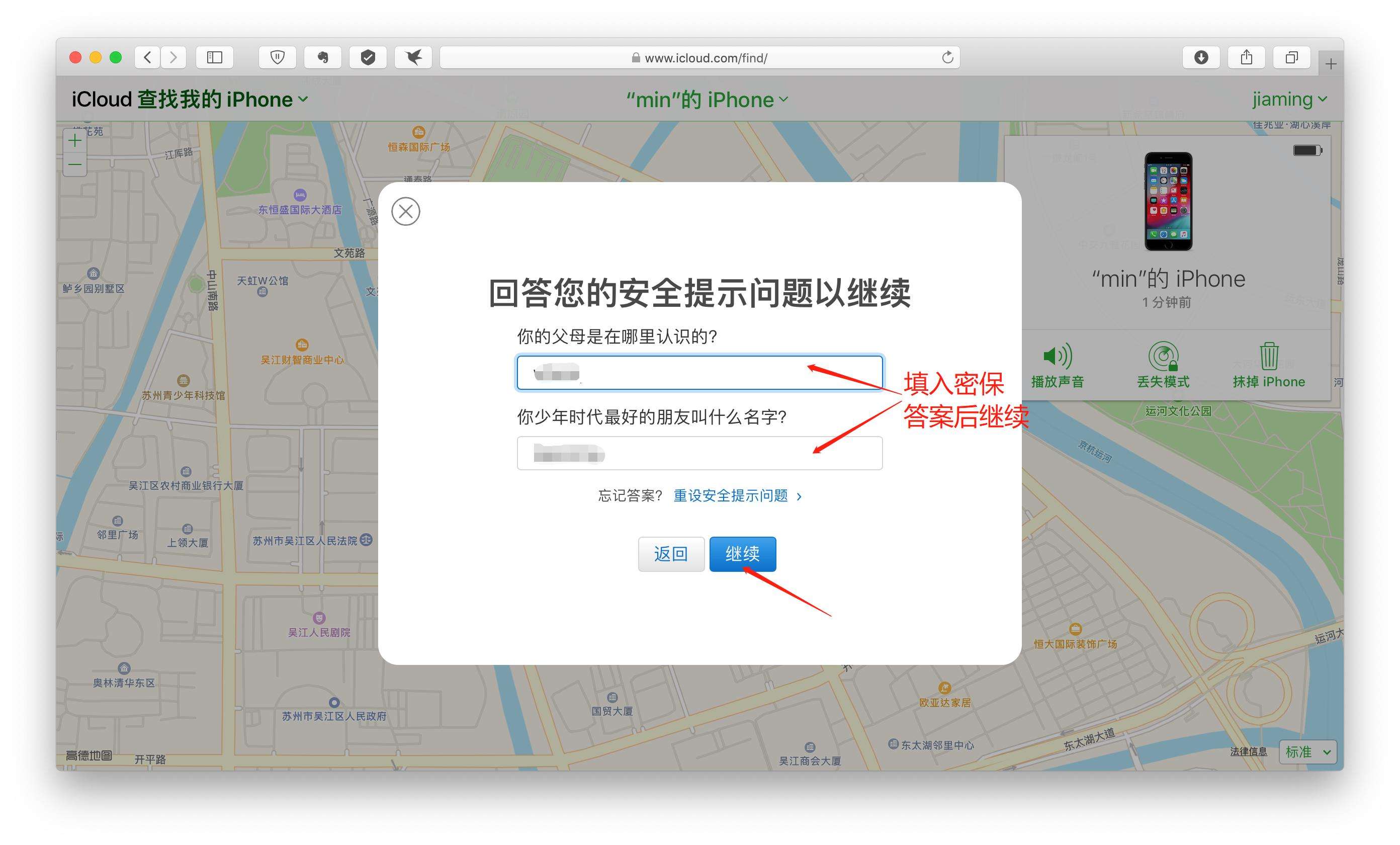Click 欧亚达家居 map marker
This screenshot has height=845, width=1400.
[x=944, y=688]
